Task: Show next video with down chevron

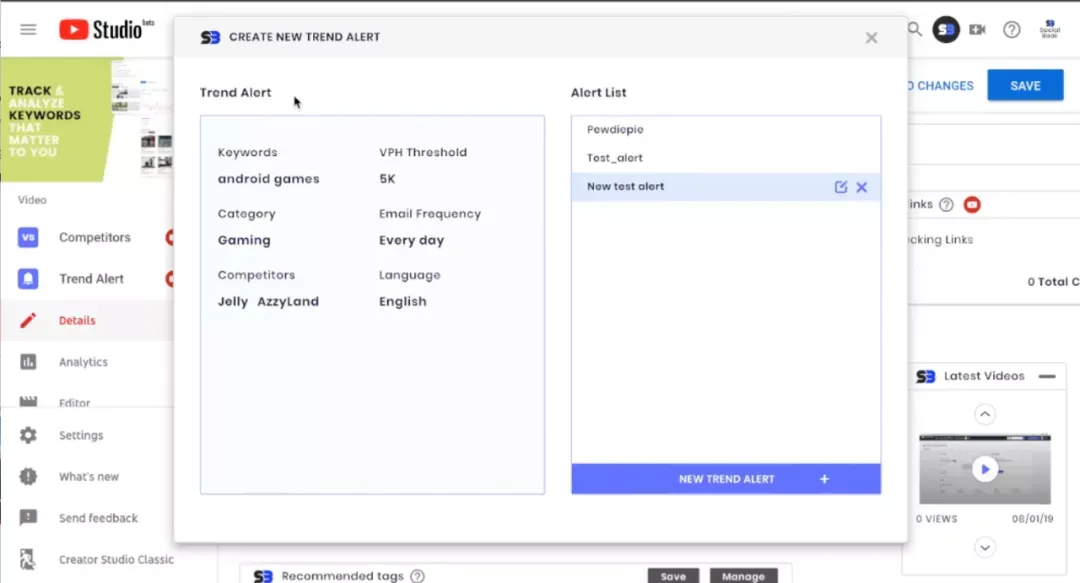Action: pos(985,548)
